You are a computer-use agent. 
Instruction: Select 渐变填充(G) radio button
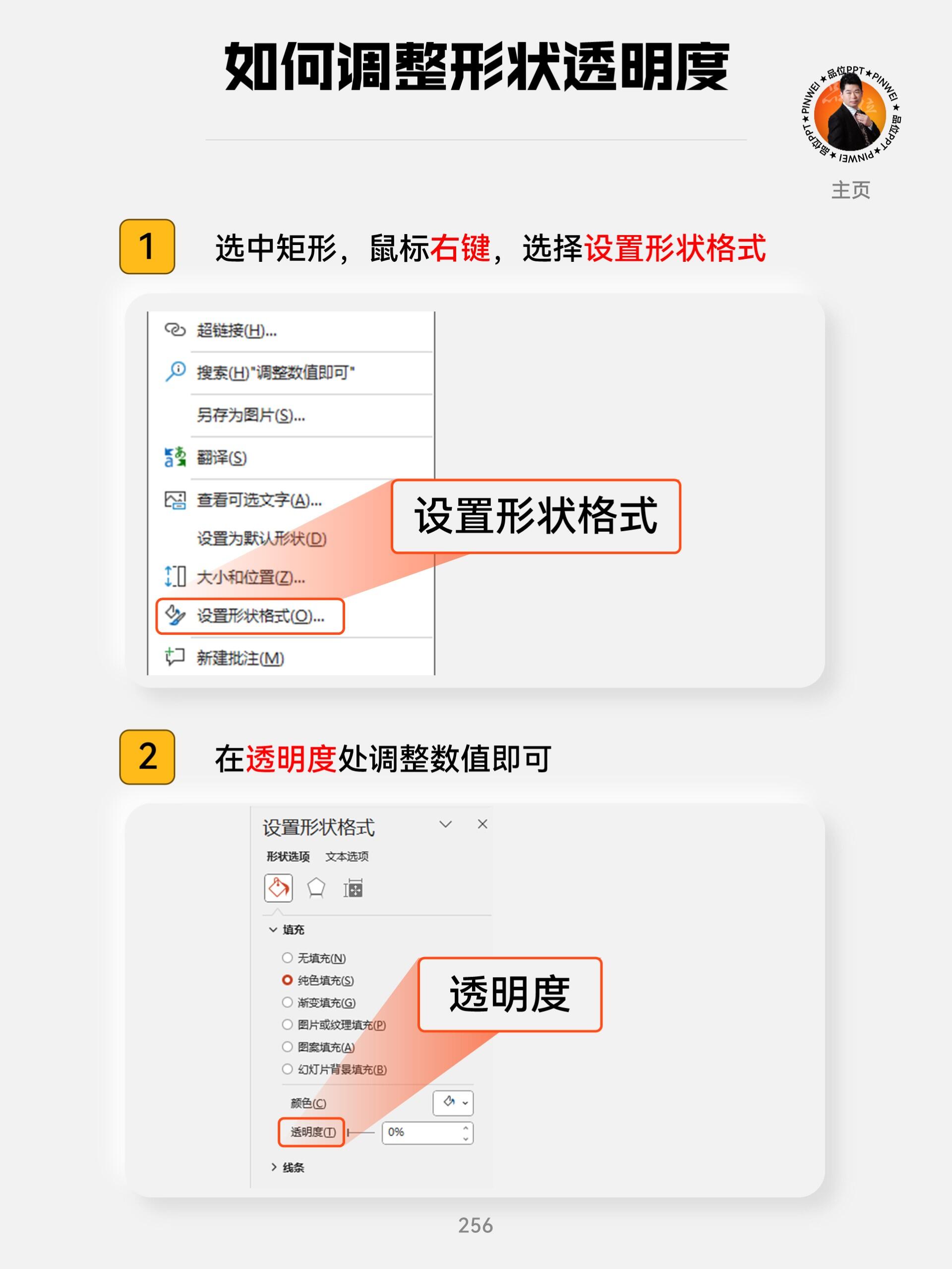point(287,1002)
